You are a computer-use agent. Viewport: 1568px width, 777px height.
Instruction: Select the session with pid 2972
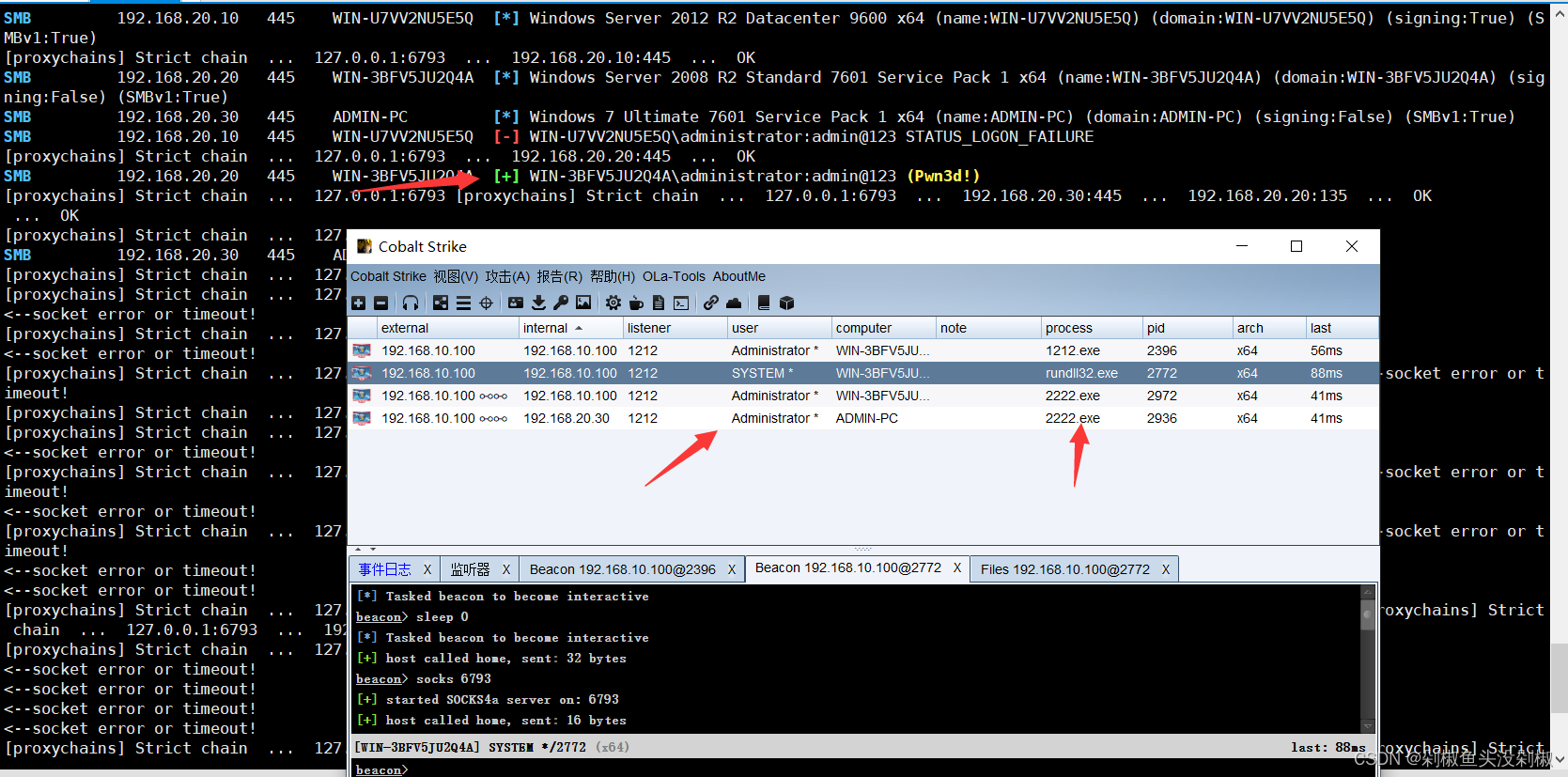point(863,396)
